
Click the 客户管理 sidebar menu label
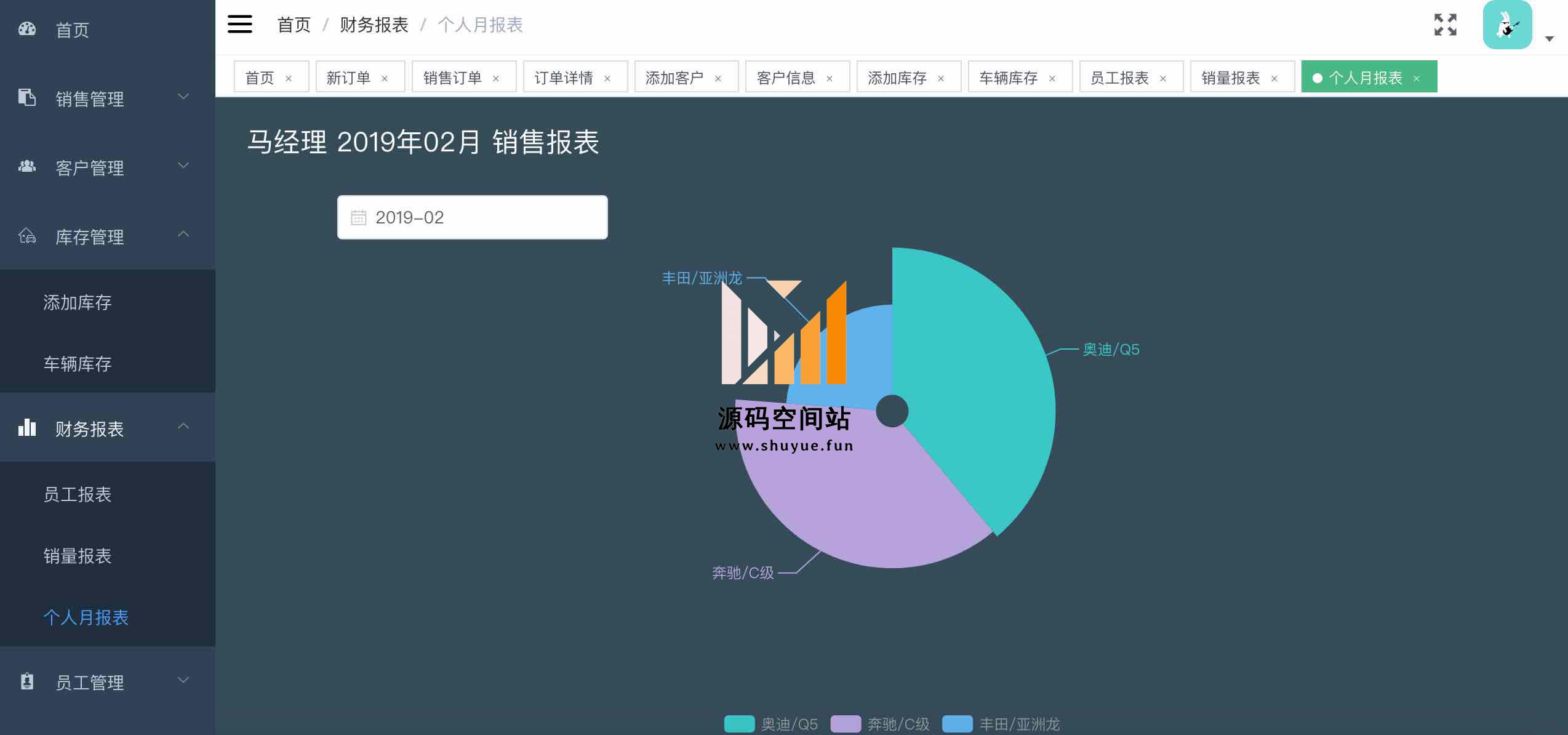tap(90, 167)
